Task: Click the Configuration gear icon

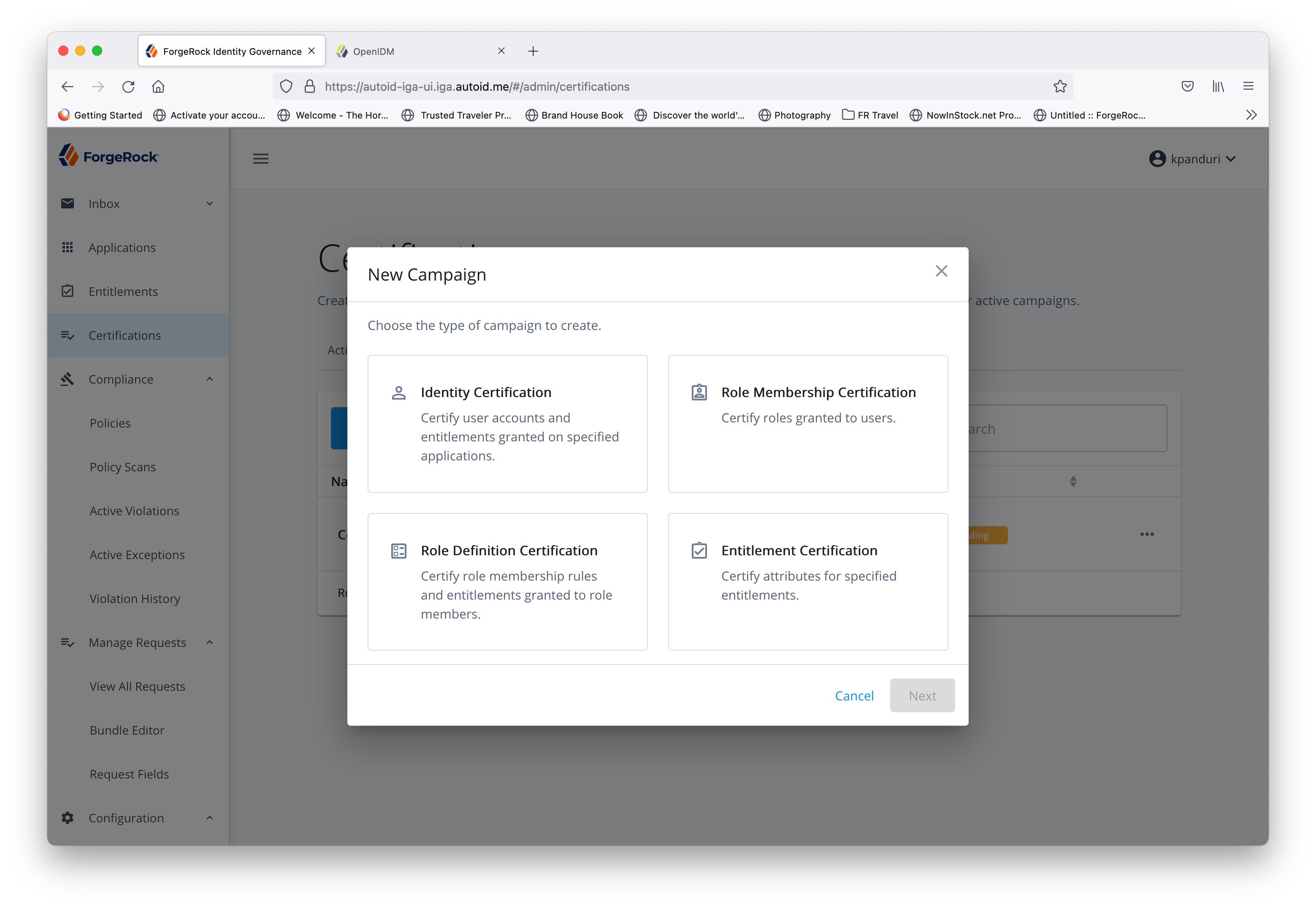Action: (x=68, y=818)
